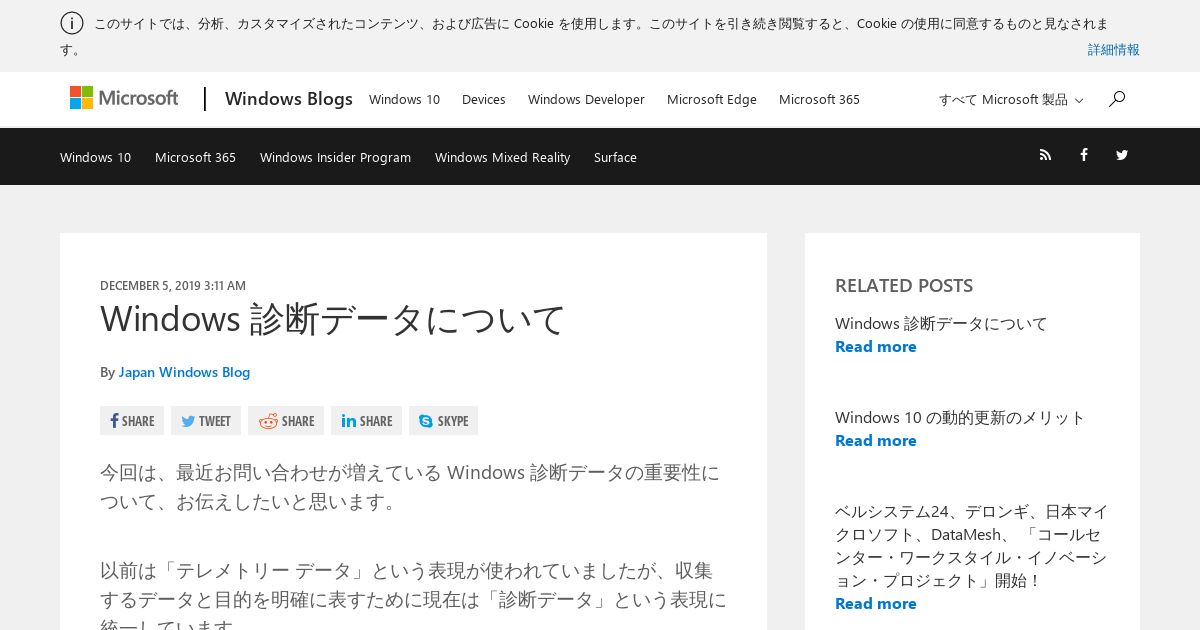Click the TWEET share button
The image size is (1200, 630).
click(206, 421)
